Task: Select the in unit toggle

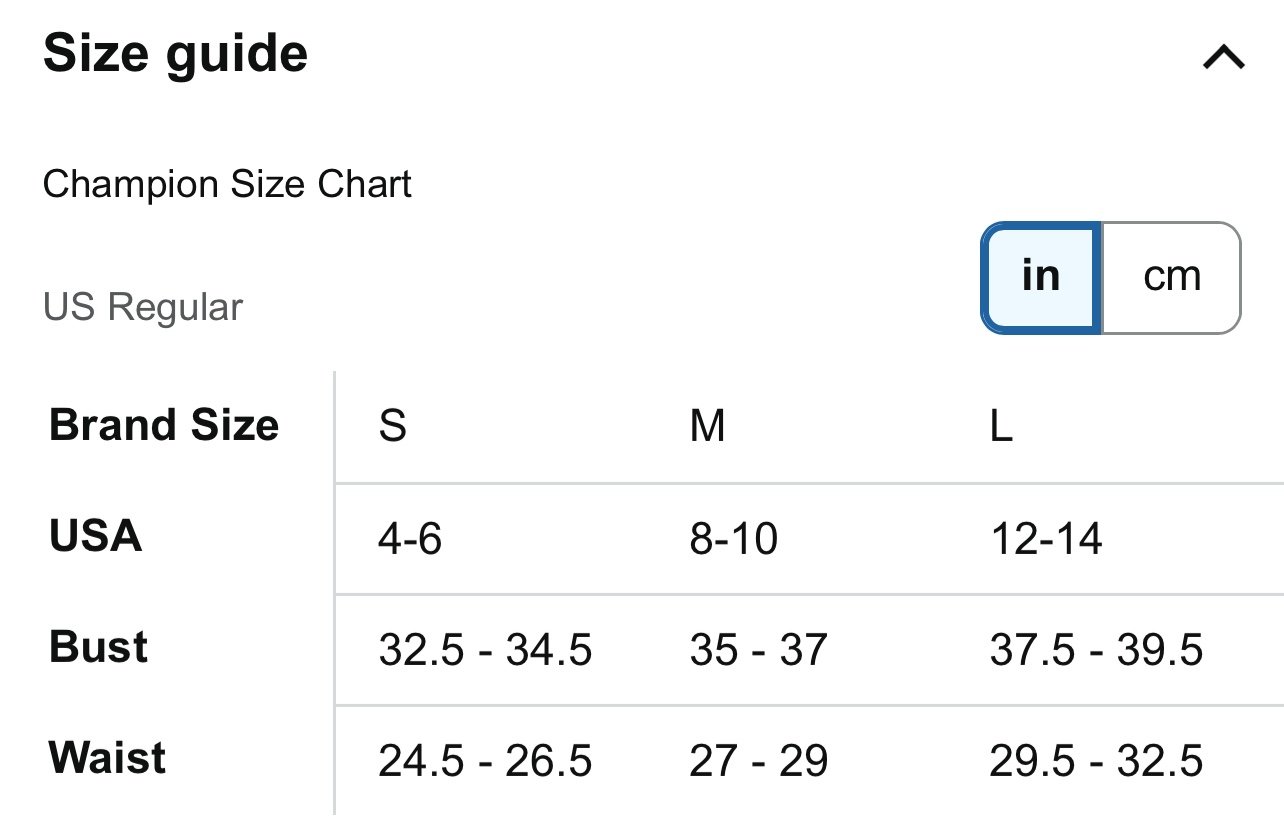Action: click(x=1041, y=277)
